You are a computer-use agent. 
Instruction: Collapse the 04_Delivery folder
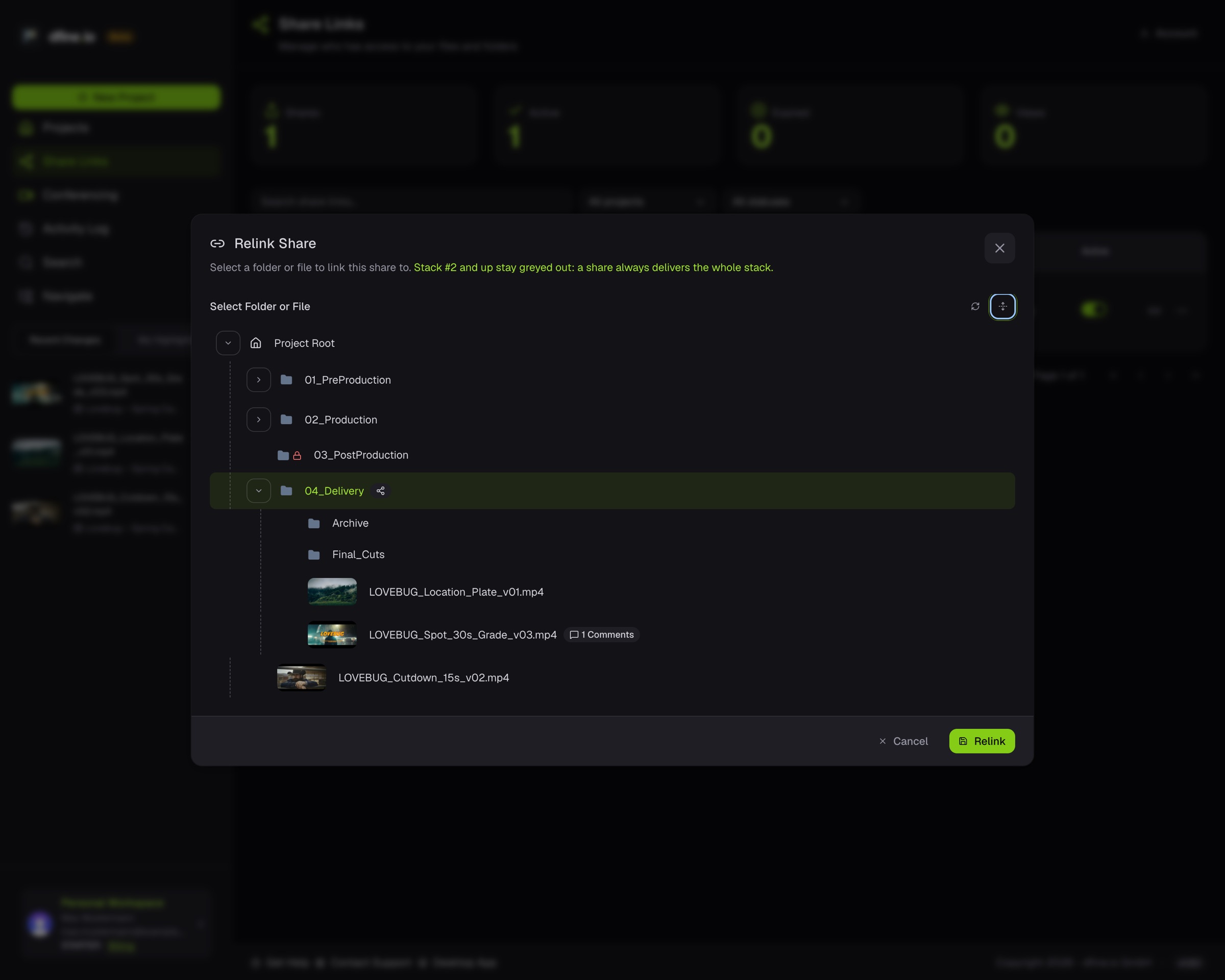[258, 491]
